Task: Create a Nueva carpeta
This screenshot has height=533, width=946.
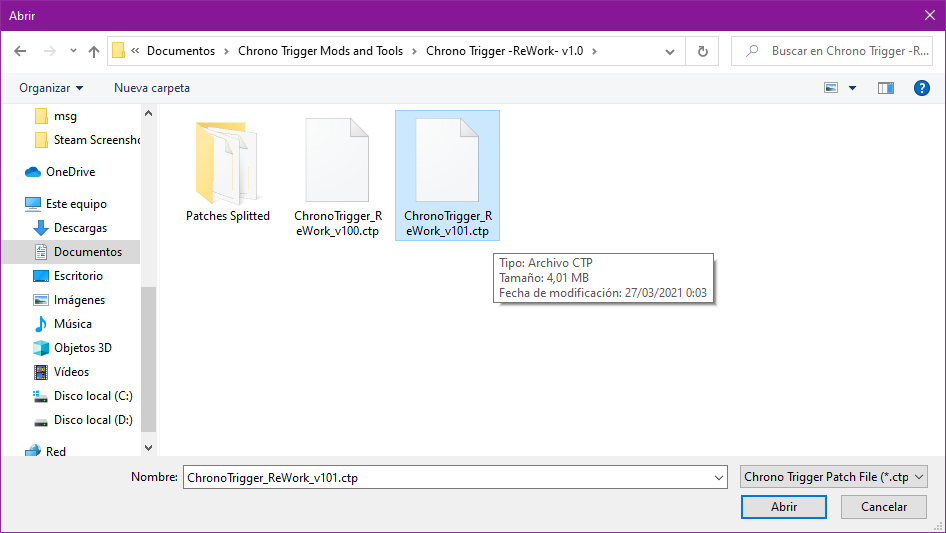Action: click(x=152, y=88)
